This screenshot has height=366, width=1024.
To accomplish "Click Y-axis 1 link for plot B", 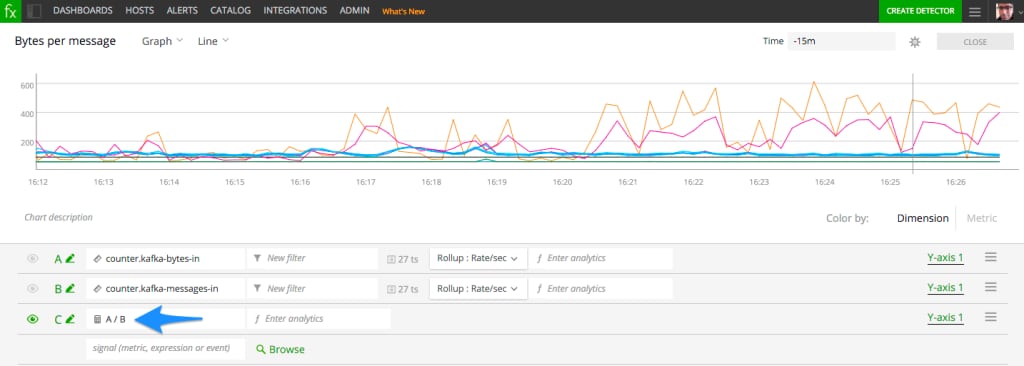I will (945, 288).
